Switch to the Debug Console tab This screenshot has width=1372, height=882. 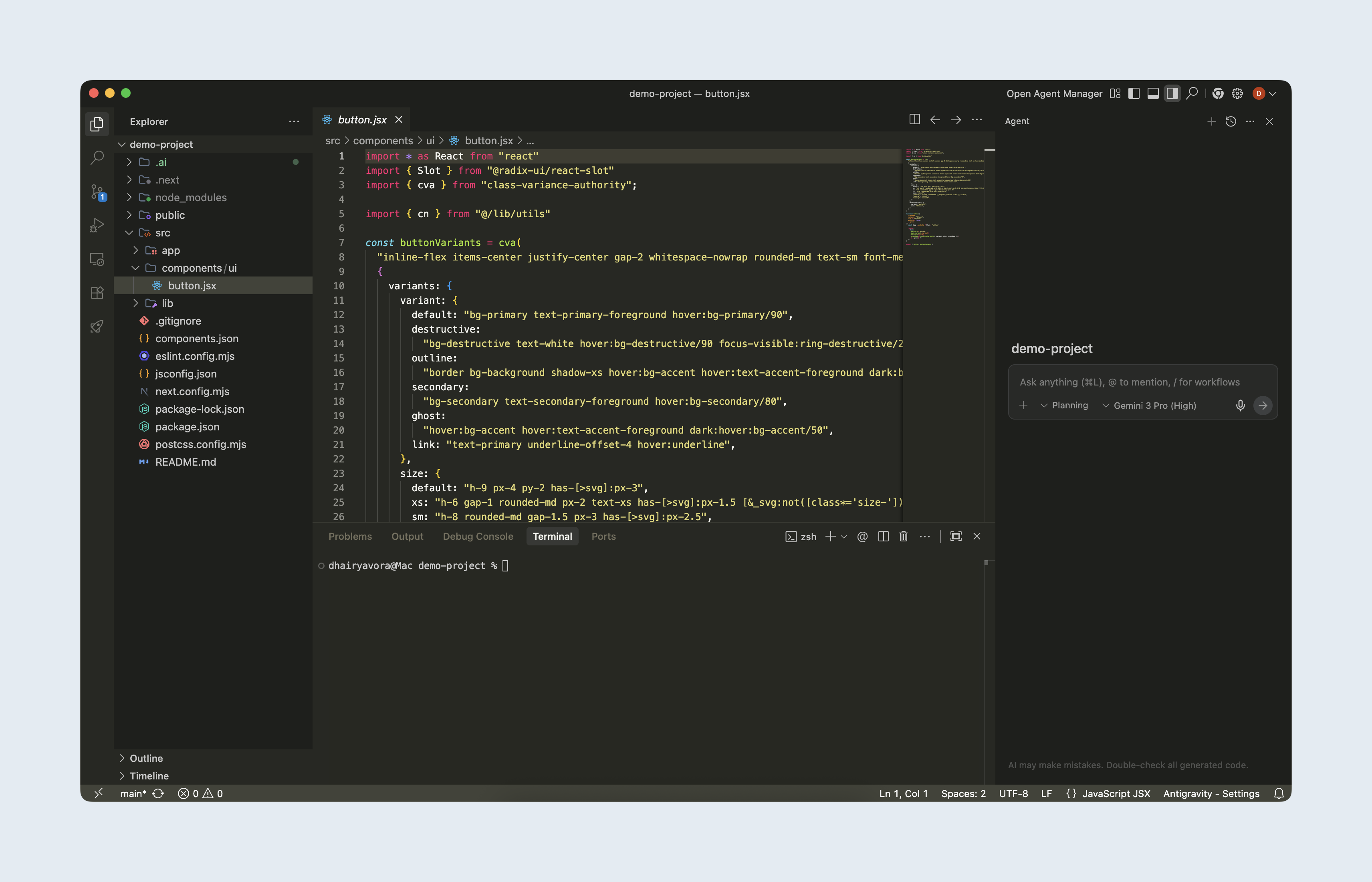pos(478,537)
